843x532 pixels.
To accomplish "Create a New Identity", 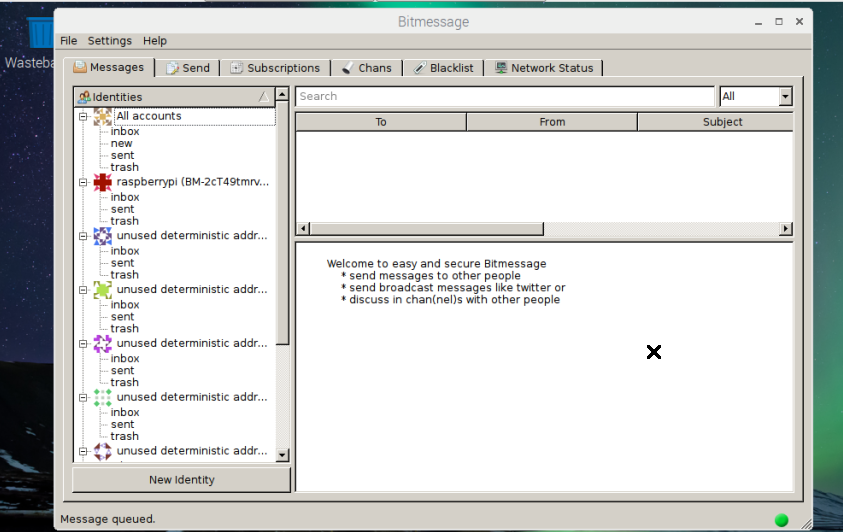I will tap(182, 480).
